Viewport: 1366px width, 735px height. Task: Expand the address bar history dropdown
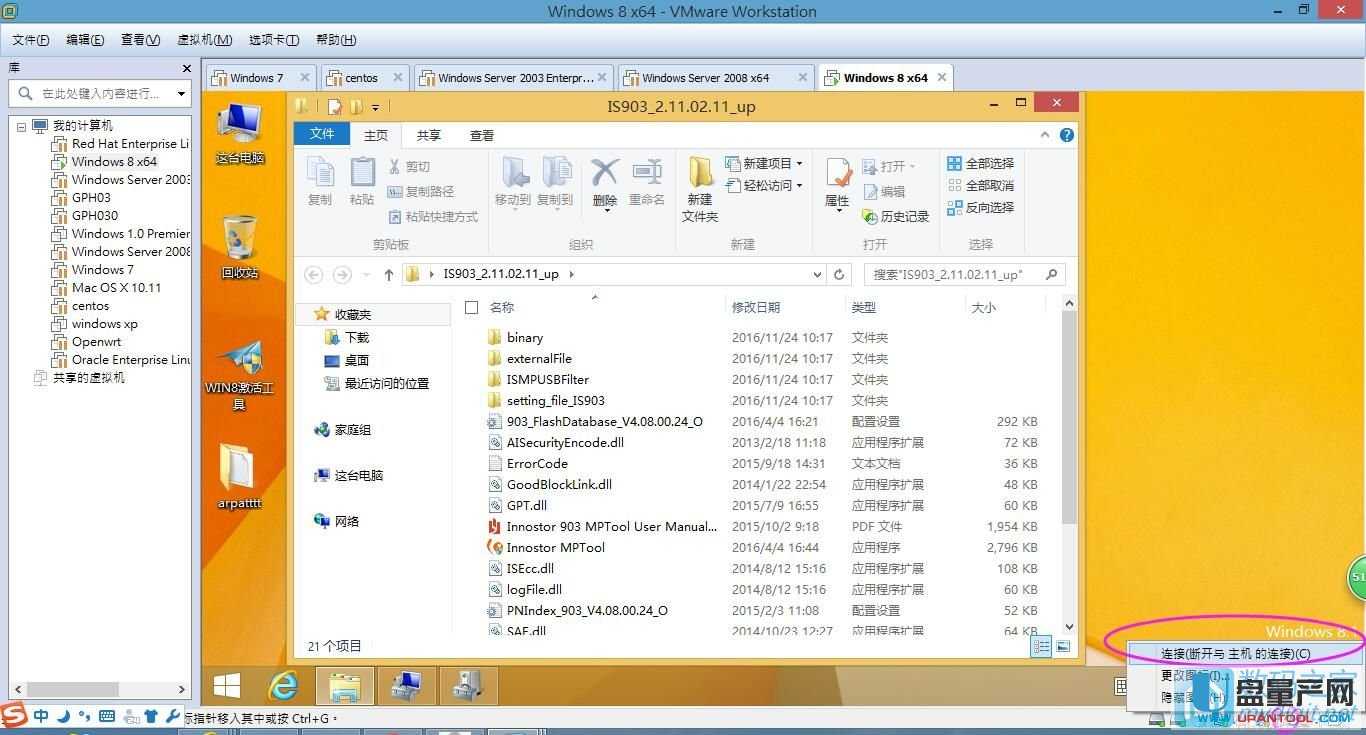[x=817, y=274]
